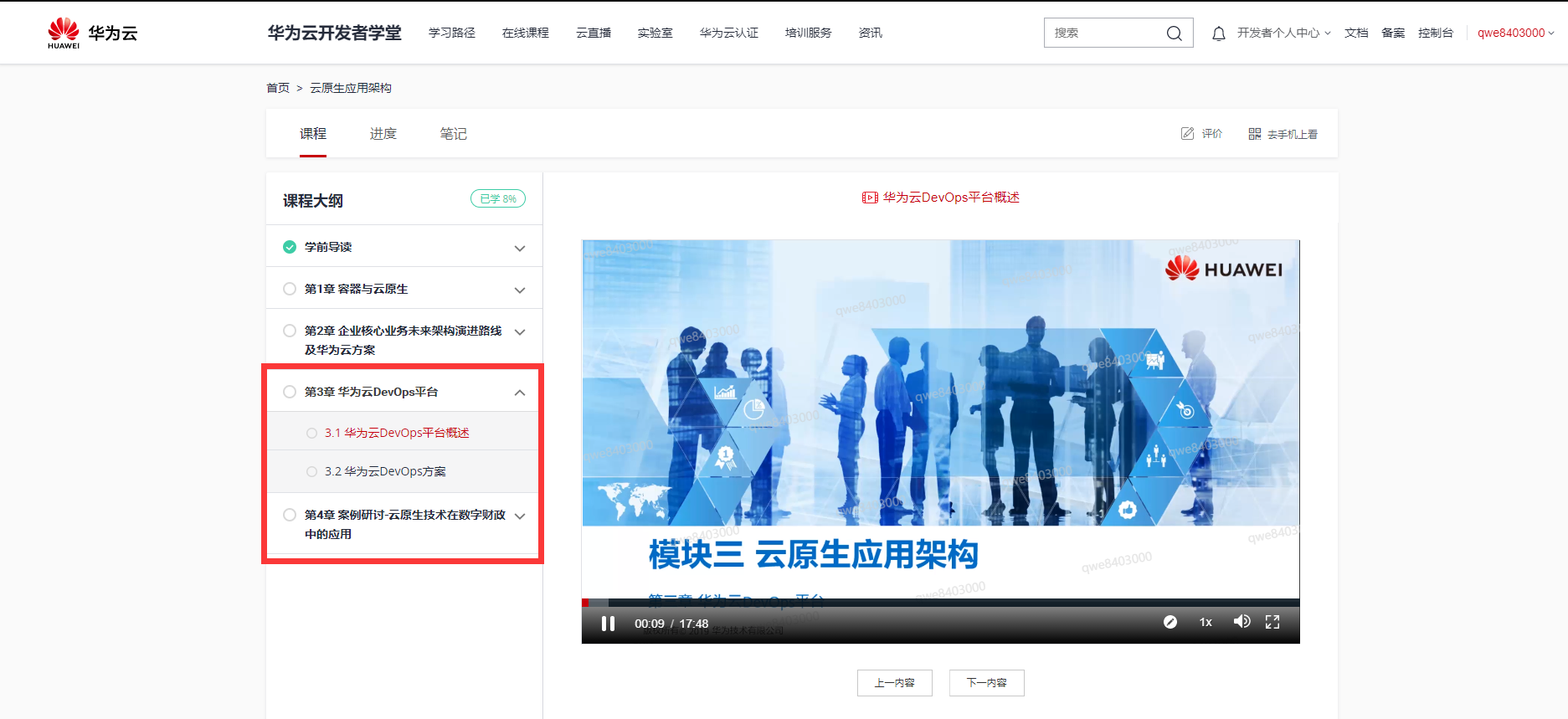Image resolution: width=1568 pixels, height=719 pixels.
Task: Change the 1x playback speed
Action: click(x=1206, y=622)
